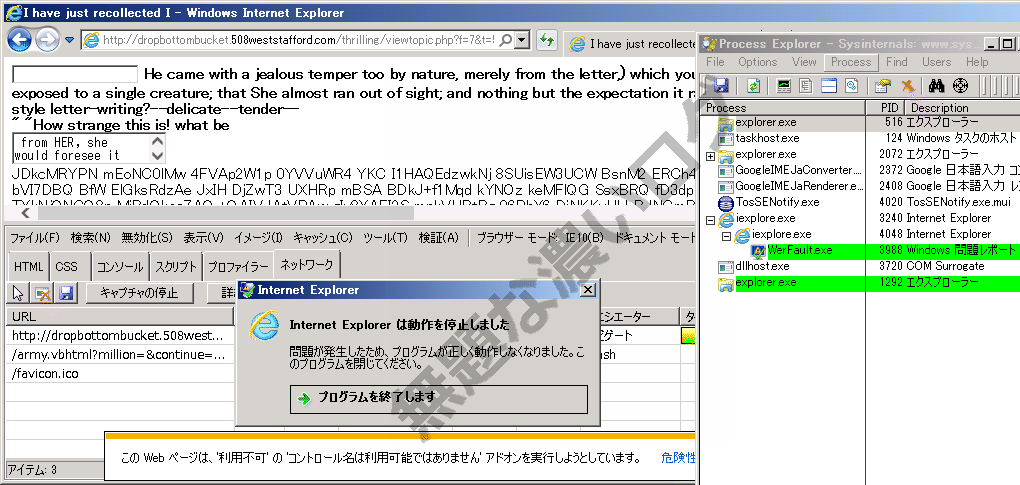Open Options menu in Process Explorer
Screen dimensions: 1020x485
point(757,62)
